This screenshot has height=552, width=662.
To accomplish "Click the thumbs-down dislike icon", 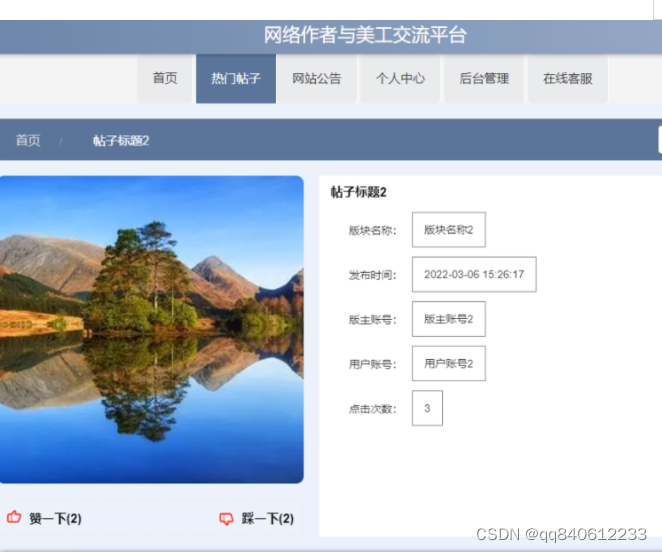I will (x=226, y=518).
